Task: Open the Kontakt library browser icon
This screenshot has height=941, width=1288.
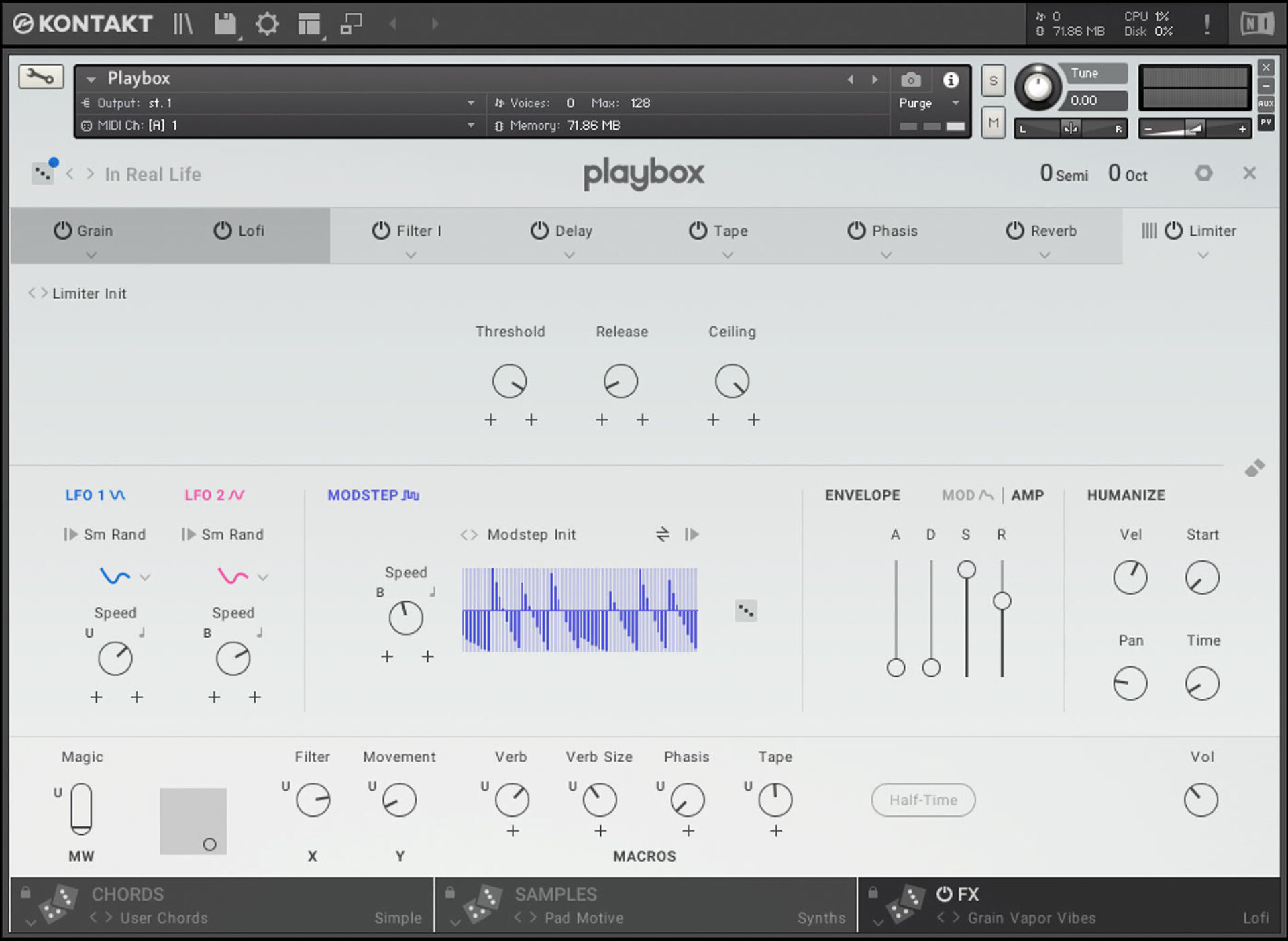Action: (x=182, y=23)
